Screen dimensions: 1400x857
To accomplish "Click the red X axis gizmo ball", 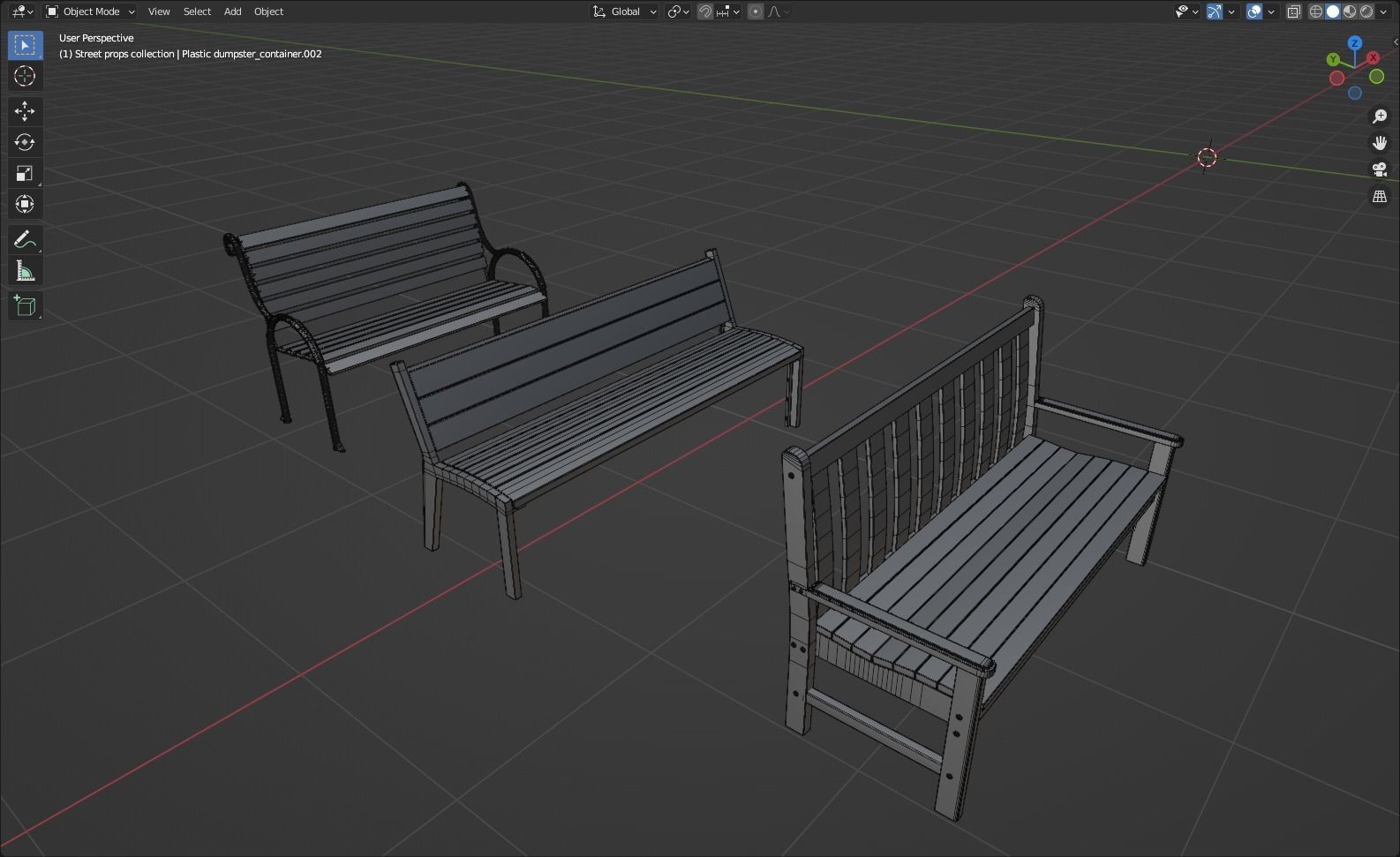I will [1374, 57].
